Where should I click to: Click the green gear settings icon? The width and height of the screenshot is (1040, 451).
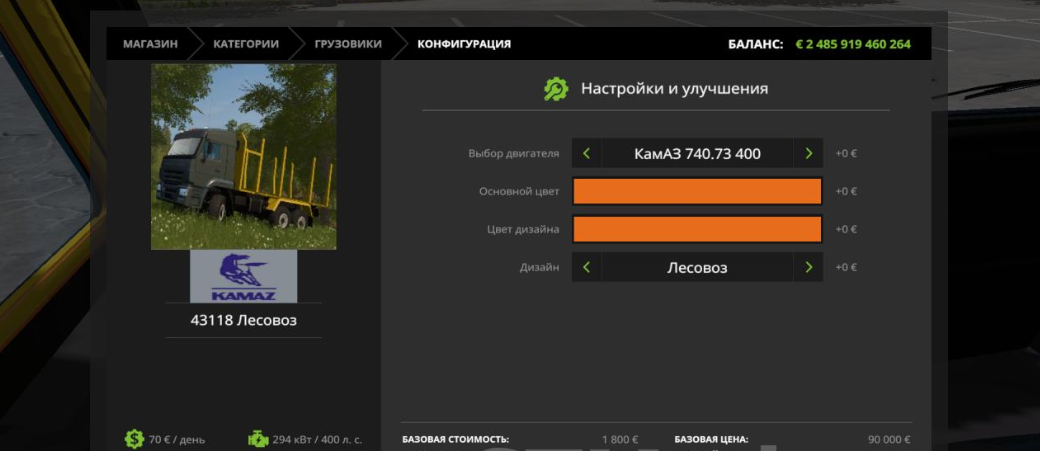click(x=555, y=89)
